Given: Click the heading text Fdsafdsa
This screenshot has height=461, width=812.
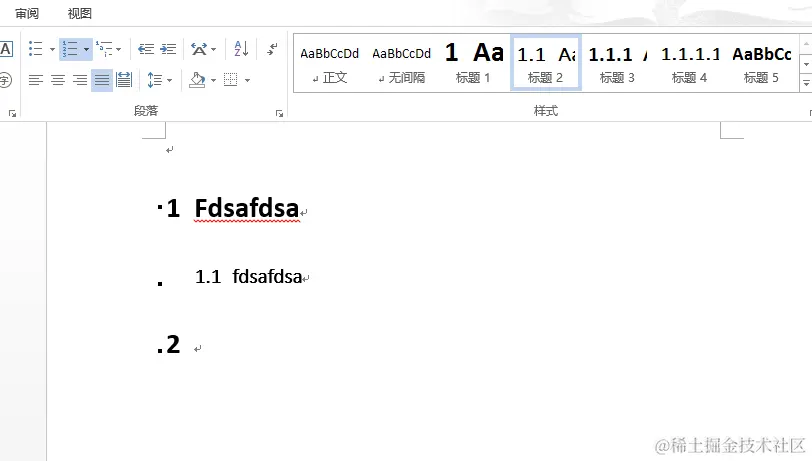Looking at the screenshot, I should click(x=246, y=209).
